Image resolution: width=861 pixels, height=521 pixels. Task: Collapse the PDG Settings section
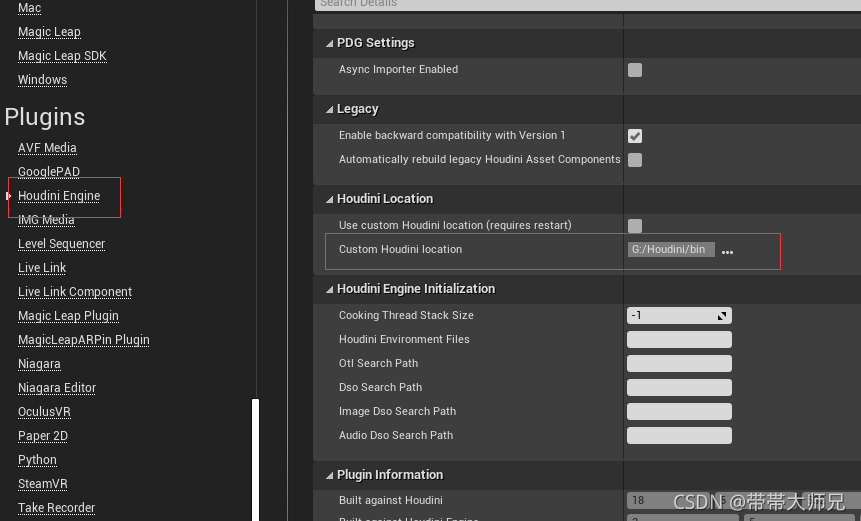329,43
